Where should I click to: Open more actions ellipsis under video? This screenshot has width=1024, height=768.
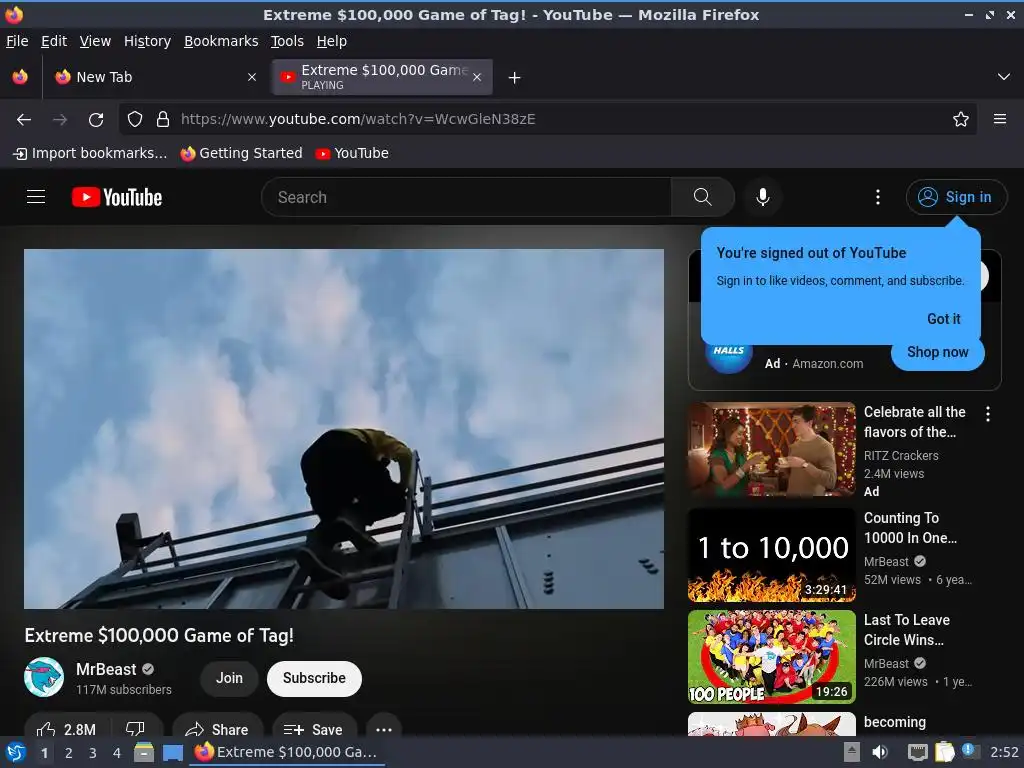click(384, 729)
